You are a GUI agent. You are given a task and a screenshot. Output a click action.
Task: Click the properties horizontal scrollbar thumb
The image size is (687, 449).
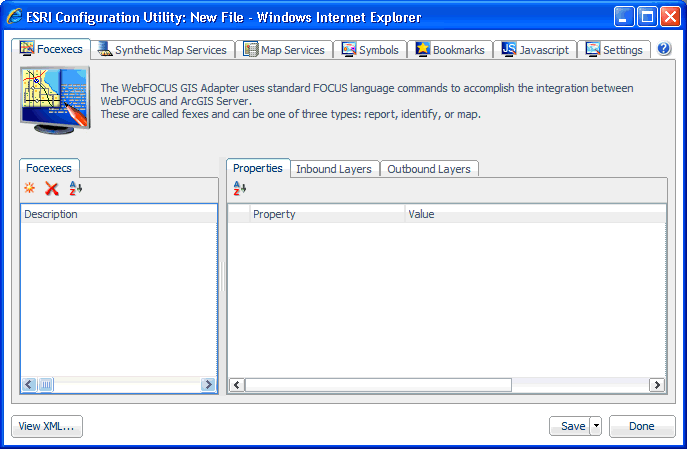point(378,385)
